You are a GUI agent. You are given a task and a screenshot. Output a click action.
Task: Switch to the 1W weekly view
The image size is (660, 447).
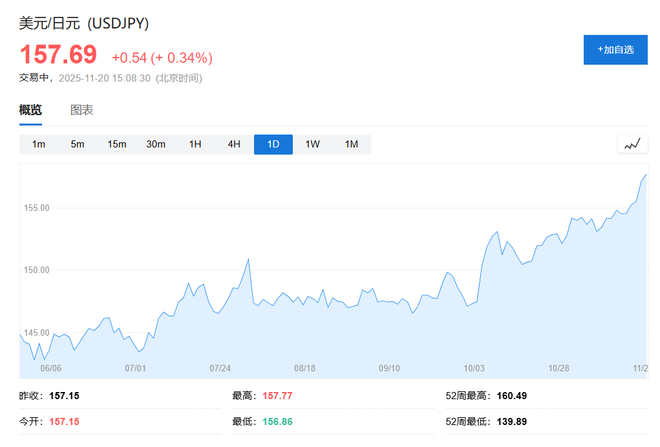tap(312, 145)
